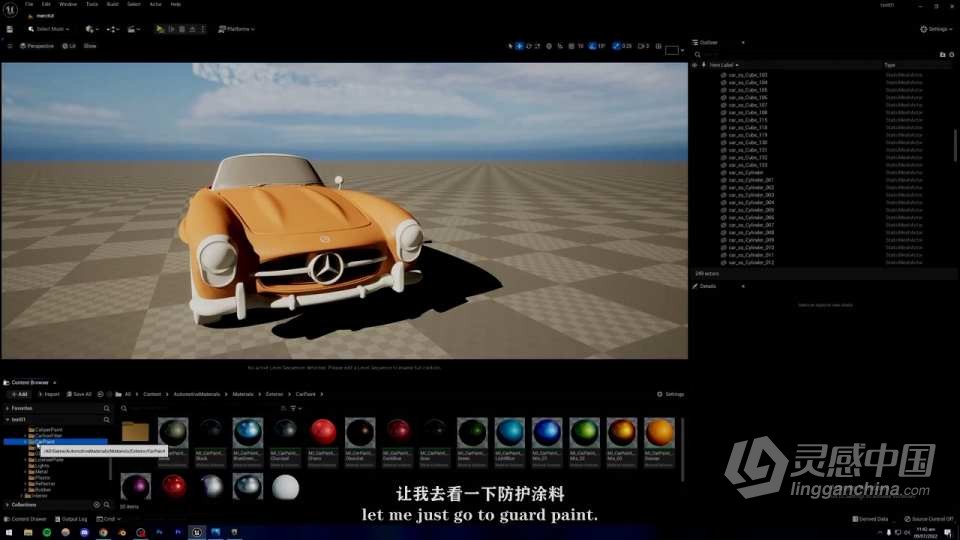
Task: Open scale snap value 0.25 dropdown
Action: (626, 46)
